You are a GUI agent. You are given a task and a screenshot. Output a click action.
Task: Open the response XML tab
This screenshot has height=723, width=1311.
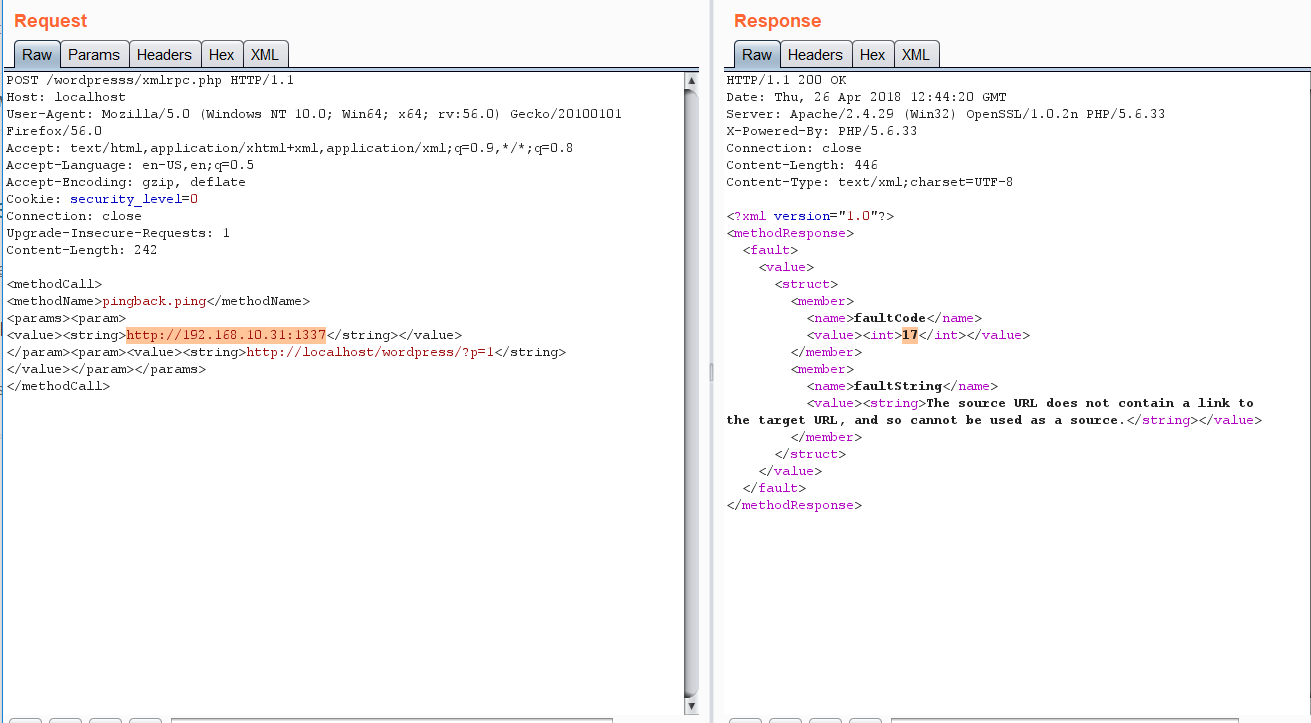point(916,55)
